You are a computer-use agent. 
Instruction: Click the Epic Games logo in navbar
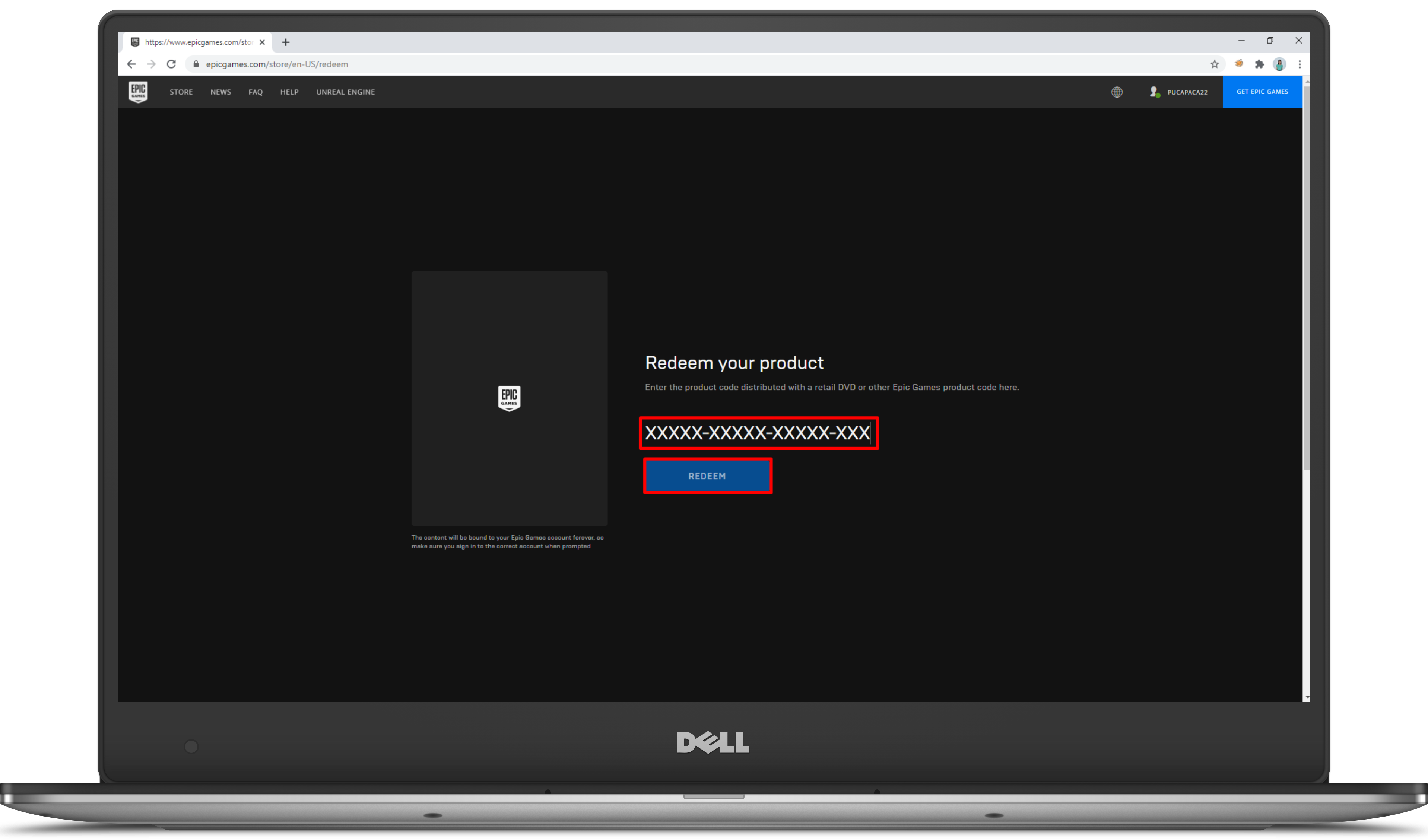coord(138,92)
